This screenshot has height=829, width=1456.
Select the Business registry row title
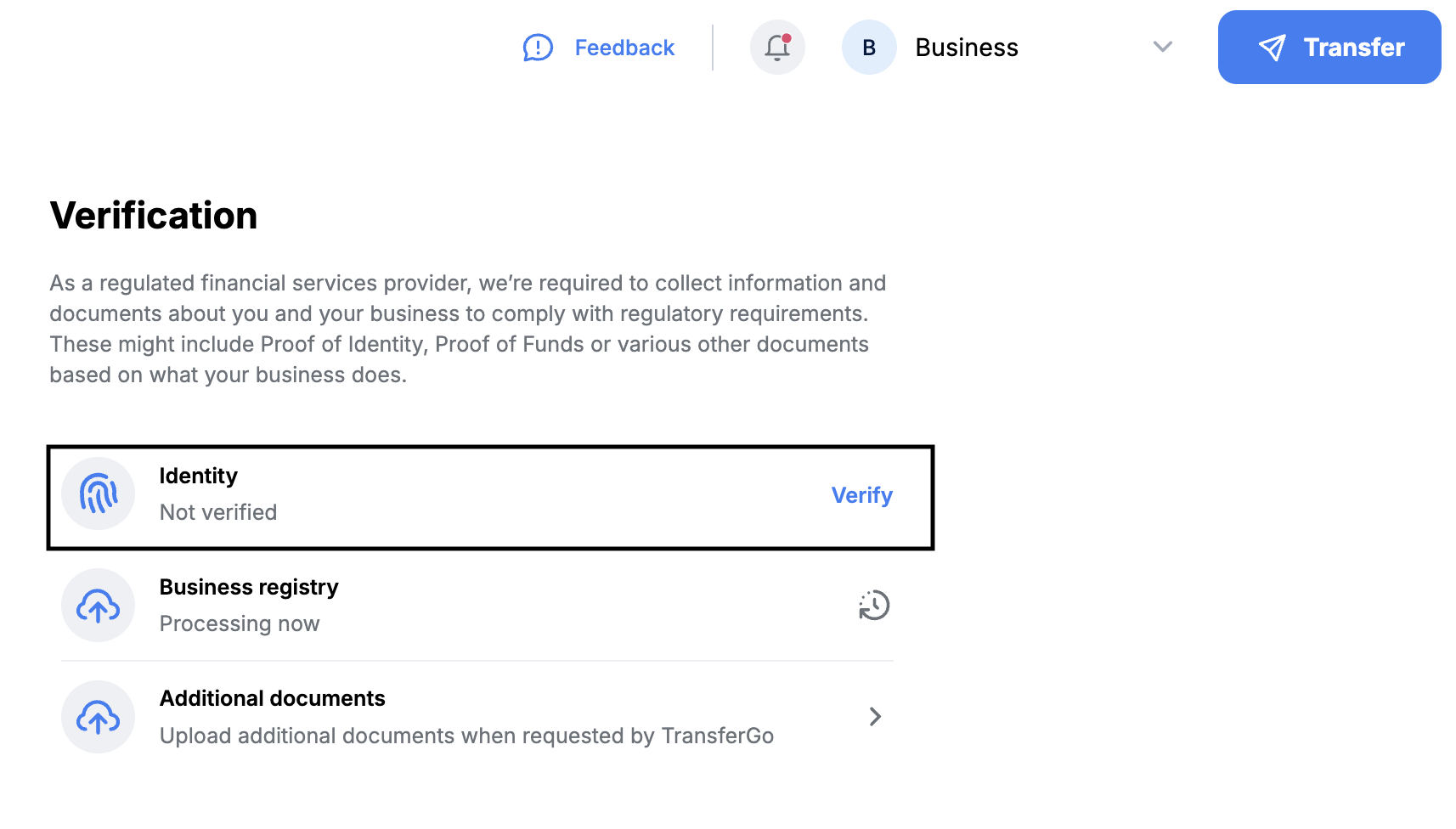(249, 587)
